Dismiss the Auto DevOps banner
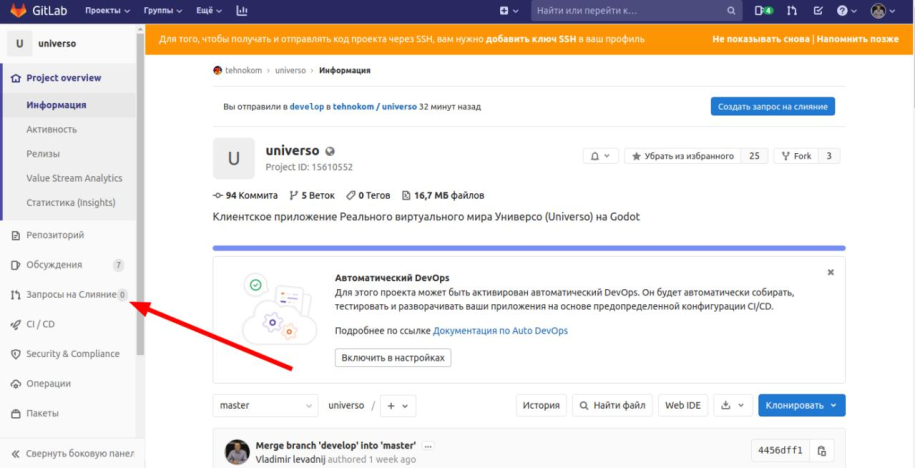The image size is (915, 468). tap(830, 273)
